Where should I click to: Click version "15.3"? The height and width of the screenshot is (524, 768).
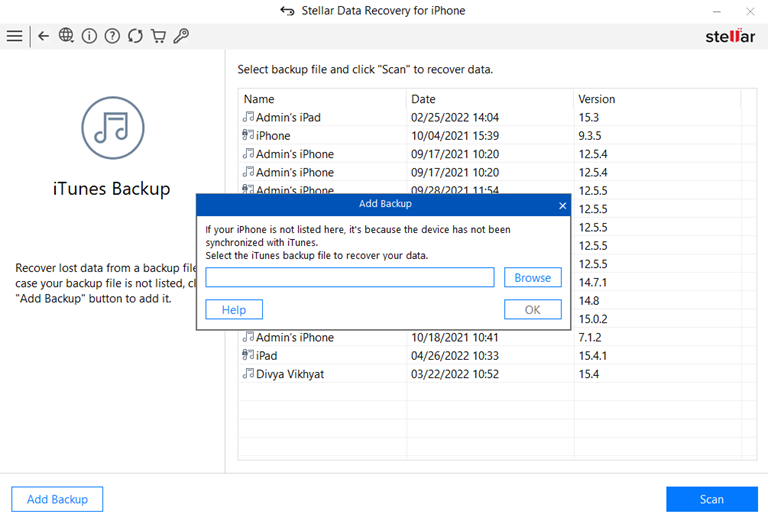(589, 118)
